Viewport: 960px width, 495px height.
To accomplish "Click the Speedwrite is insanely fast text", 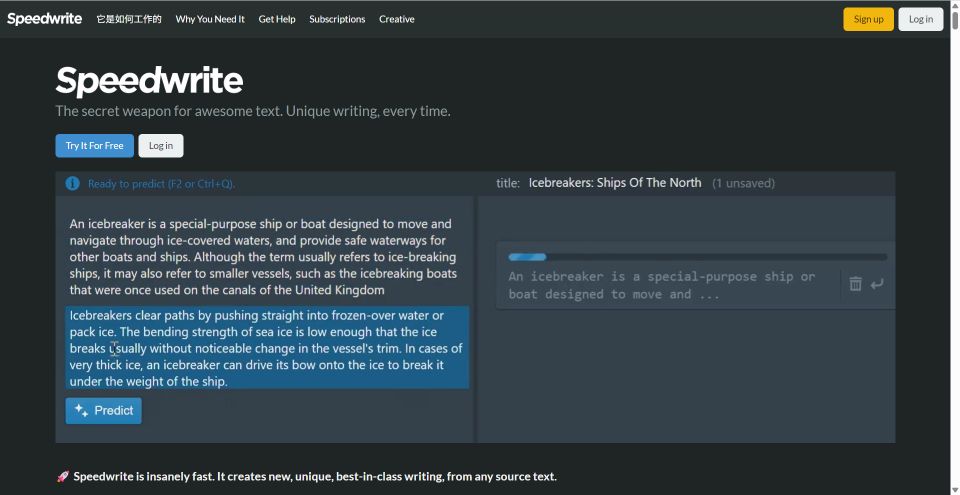I will [x=315, y=476].
